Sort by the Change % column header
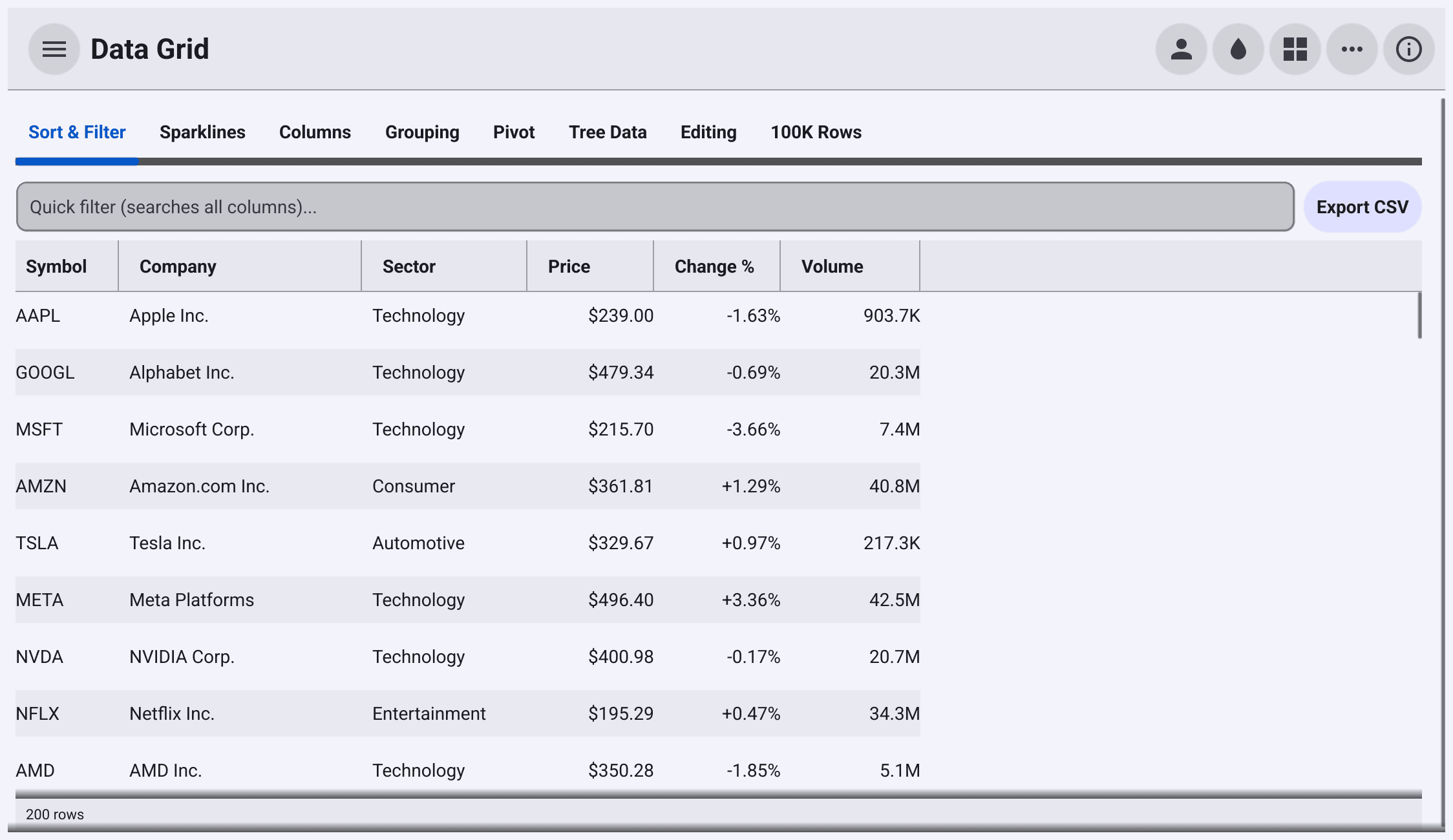 pos(717,266)
